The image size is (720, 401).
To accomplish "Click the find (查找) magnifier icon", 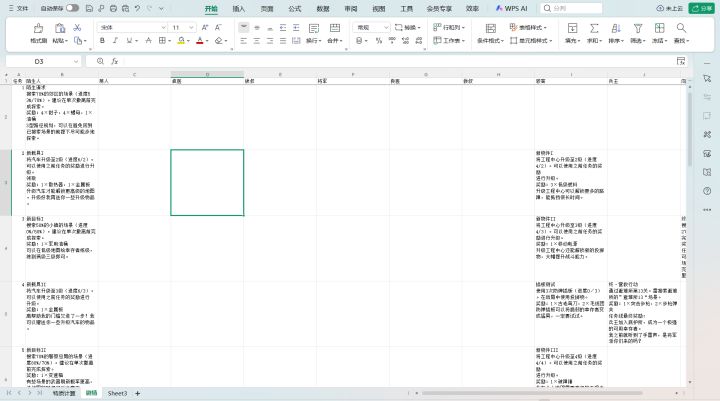I will (x=681, y=28).
